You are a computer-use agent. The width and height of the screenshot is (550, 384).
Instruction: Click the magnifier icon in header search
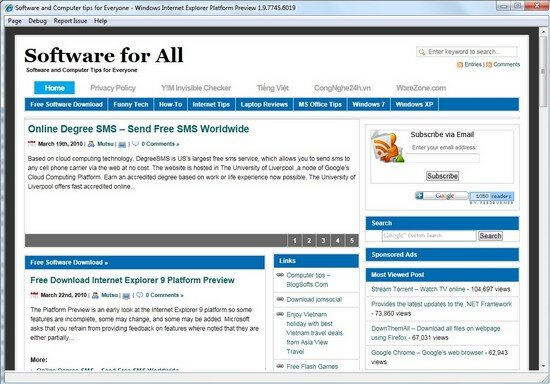pyautogui.click(x=422, y=52)
